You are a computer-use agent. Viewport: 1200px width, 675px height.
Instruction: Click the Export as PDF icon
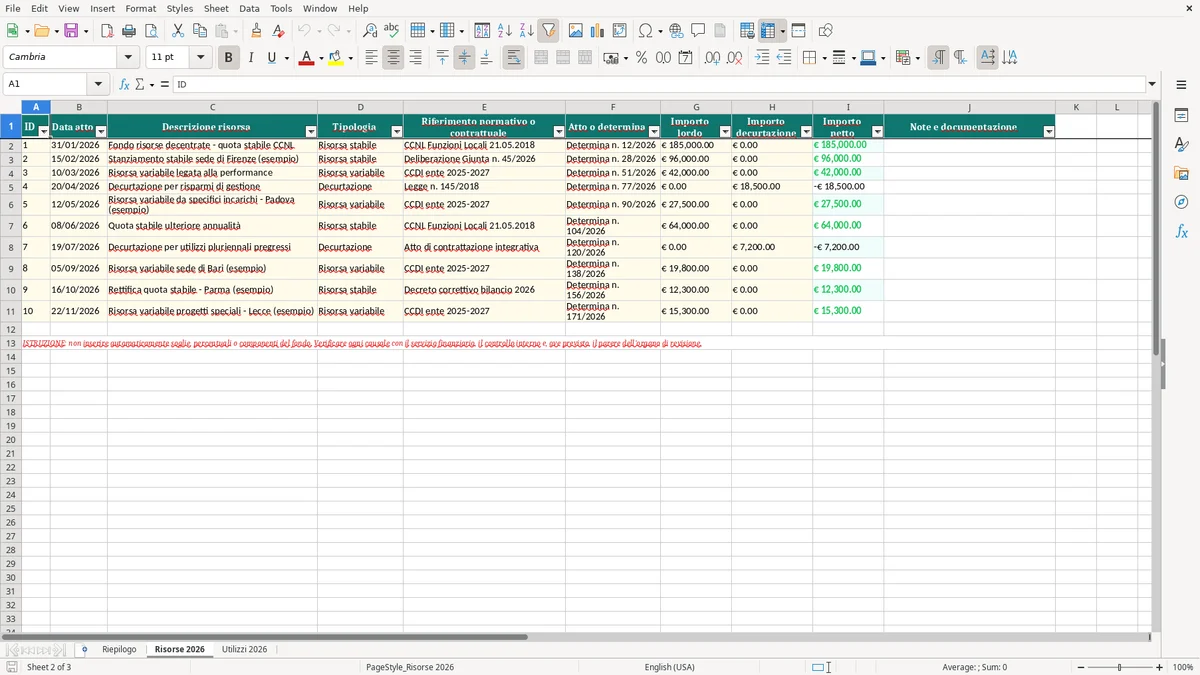tap(107, 31)
